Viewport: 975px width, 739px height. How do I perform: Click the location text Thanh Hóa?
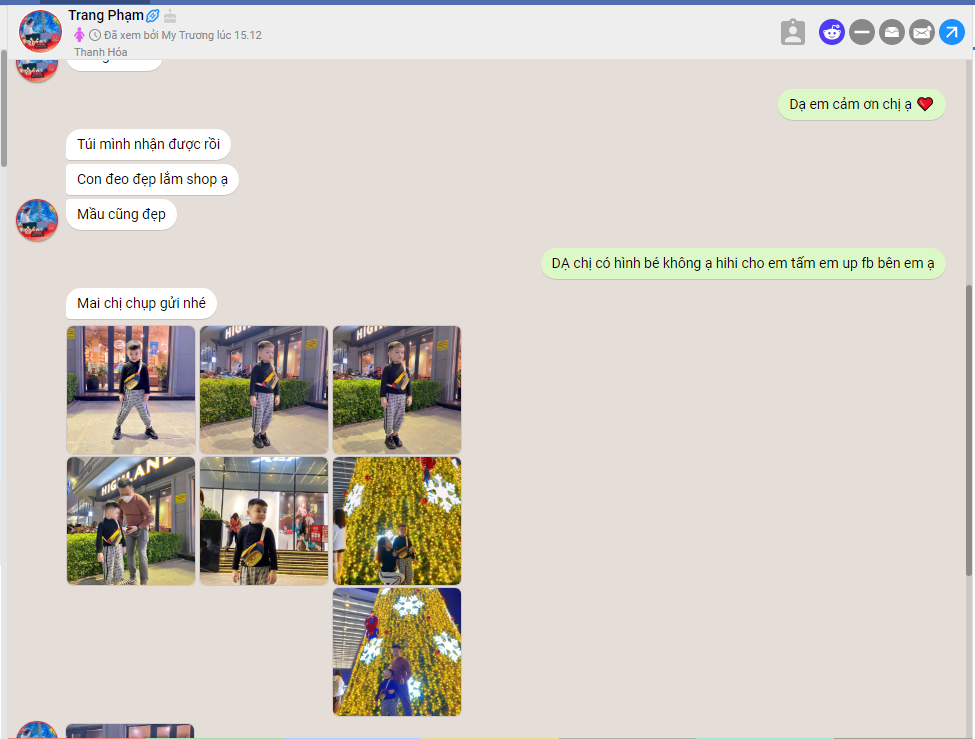click(x=101, y=52)
